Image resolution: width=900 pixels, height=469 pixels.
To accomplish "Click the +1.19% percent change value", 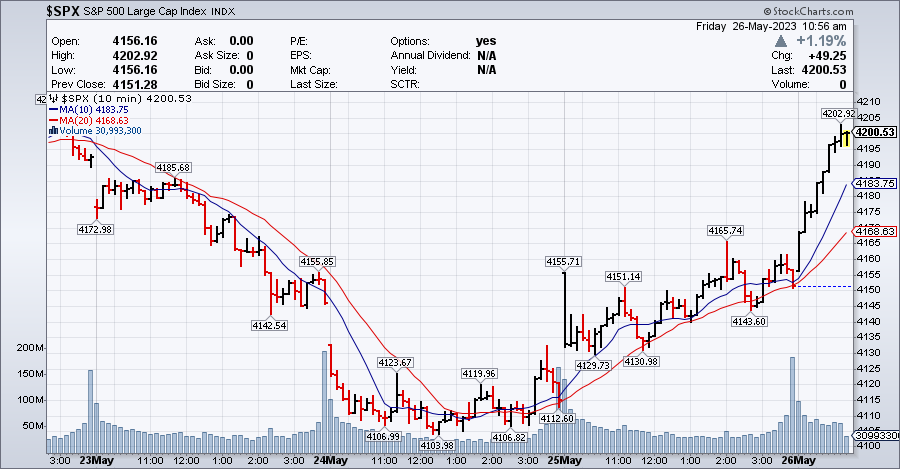I will click(820, 41).
